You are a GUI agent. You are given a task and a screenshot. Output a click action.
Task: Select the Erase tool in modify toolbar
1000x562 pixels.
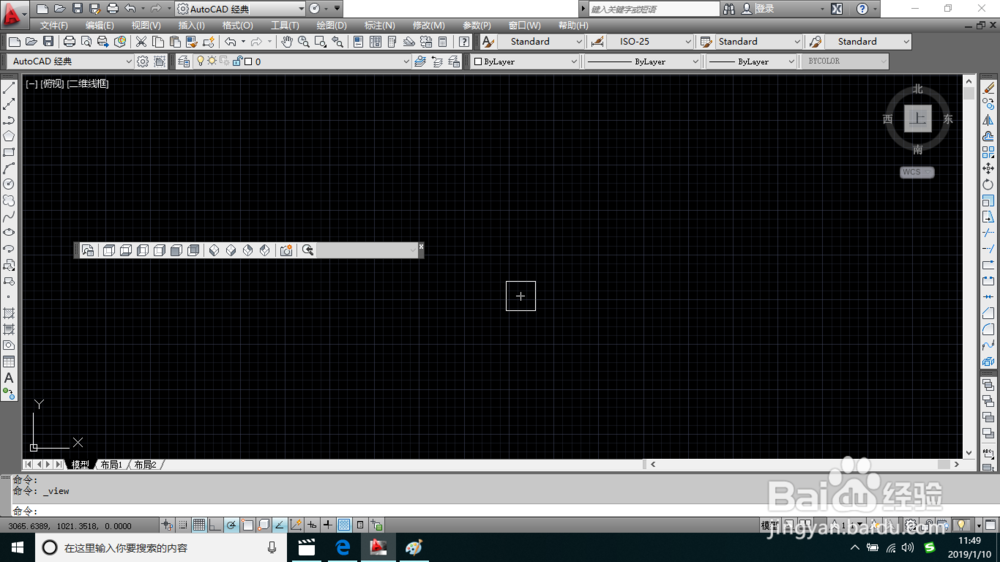988,88
